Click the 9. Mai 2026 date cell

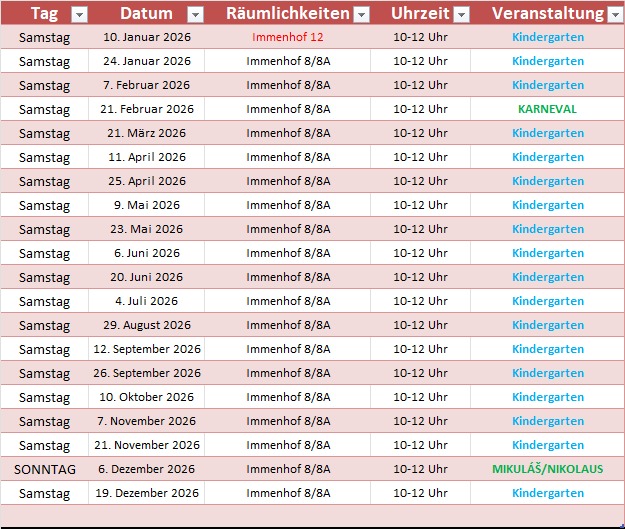(146, 205)
